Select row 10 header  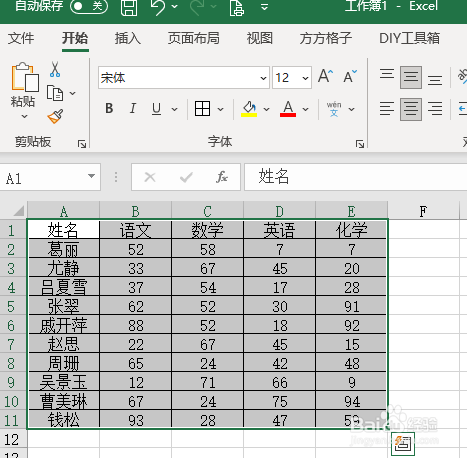[x=13, y=401]
